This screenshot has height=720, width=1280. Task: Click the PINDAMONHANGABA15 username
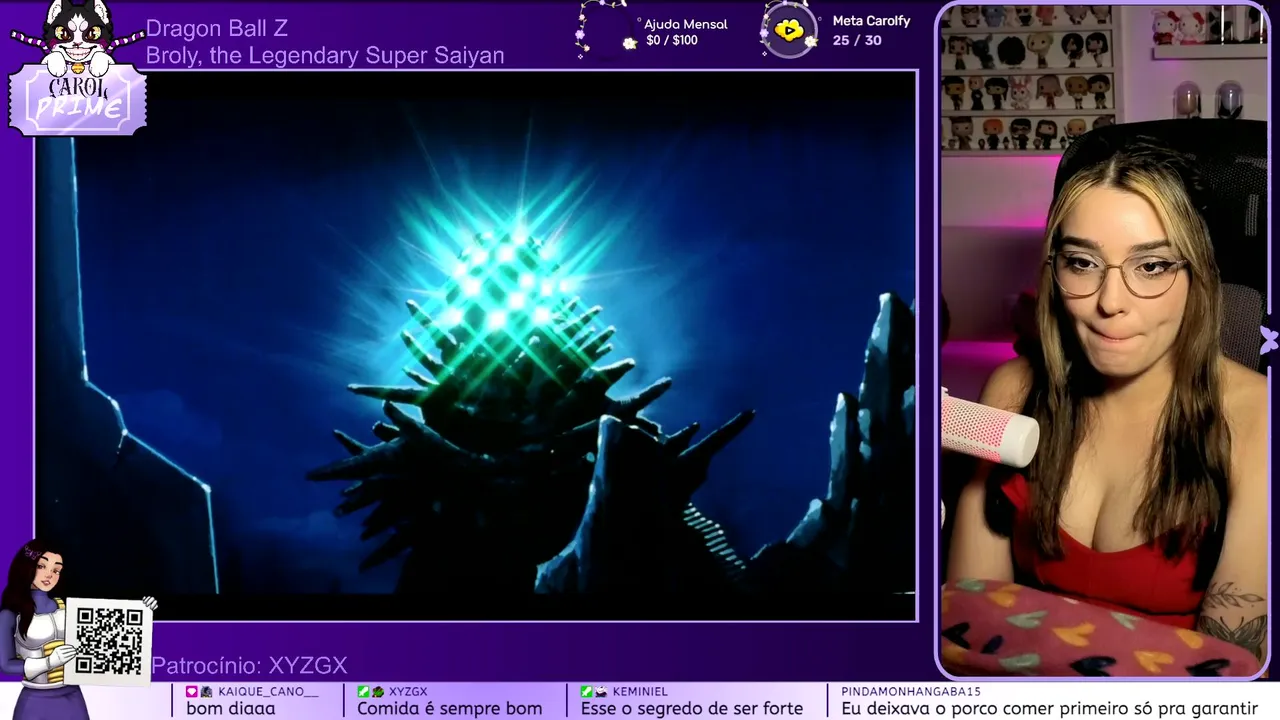tap(911, 691)
